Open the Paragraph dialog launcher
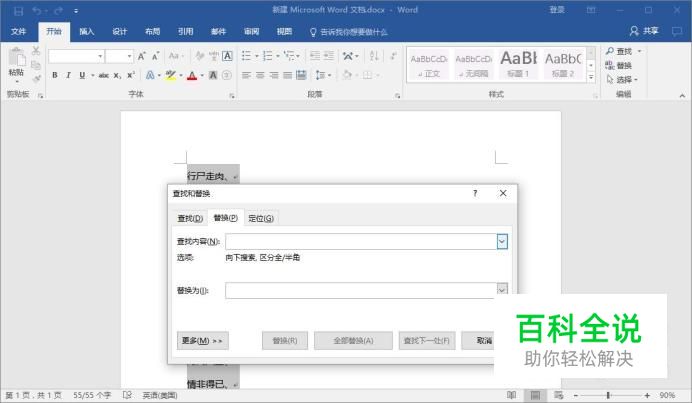Image resolution: width=692 pixels, height=403 pixels. [x=398, y=95]
